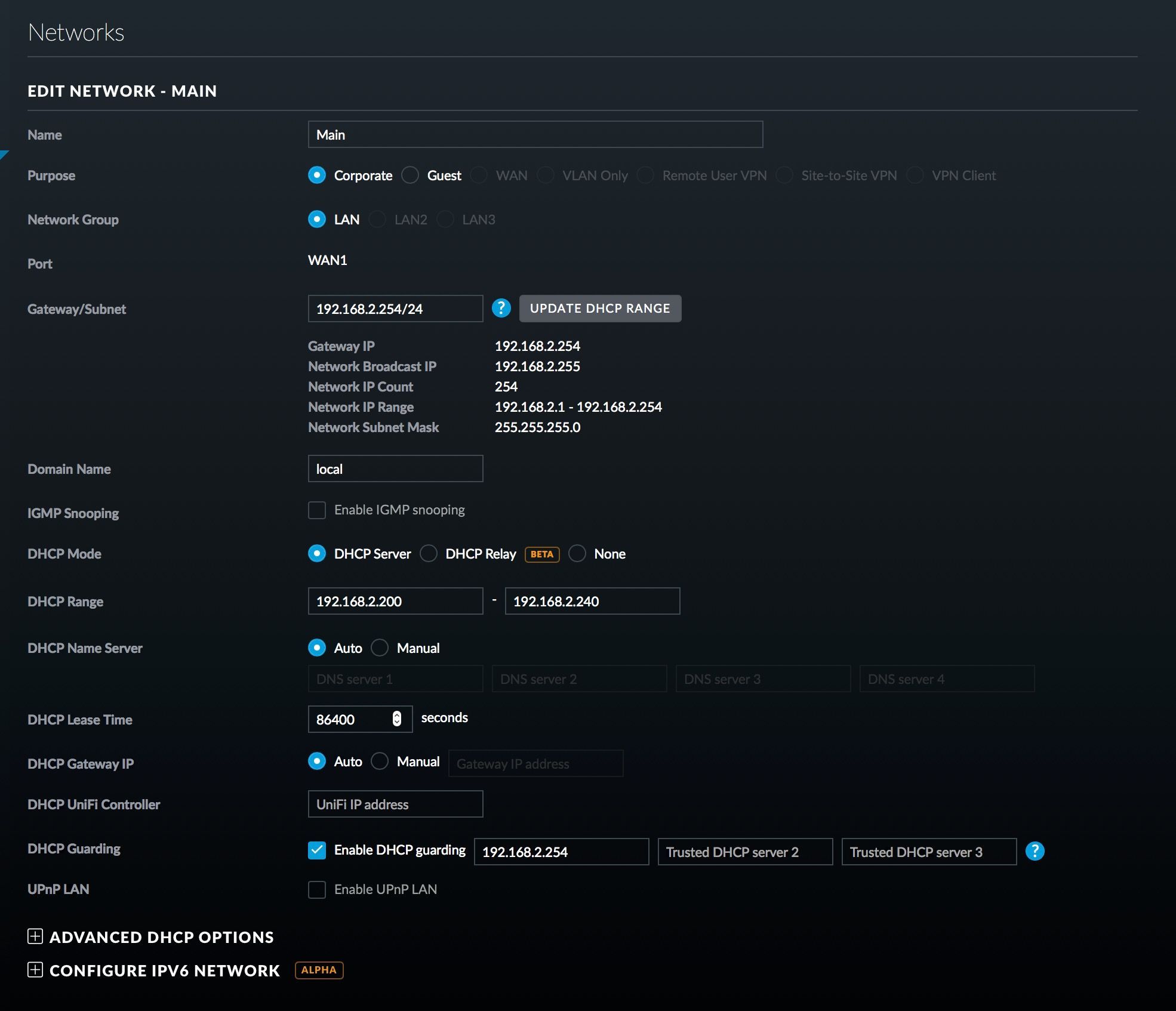Select the Guest purpose radio button
The width and height of the screenshot is (1176, 1011).
(x=410, y=175)
